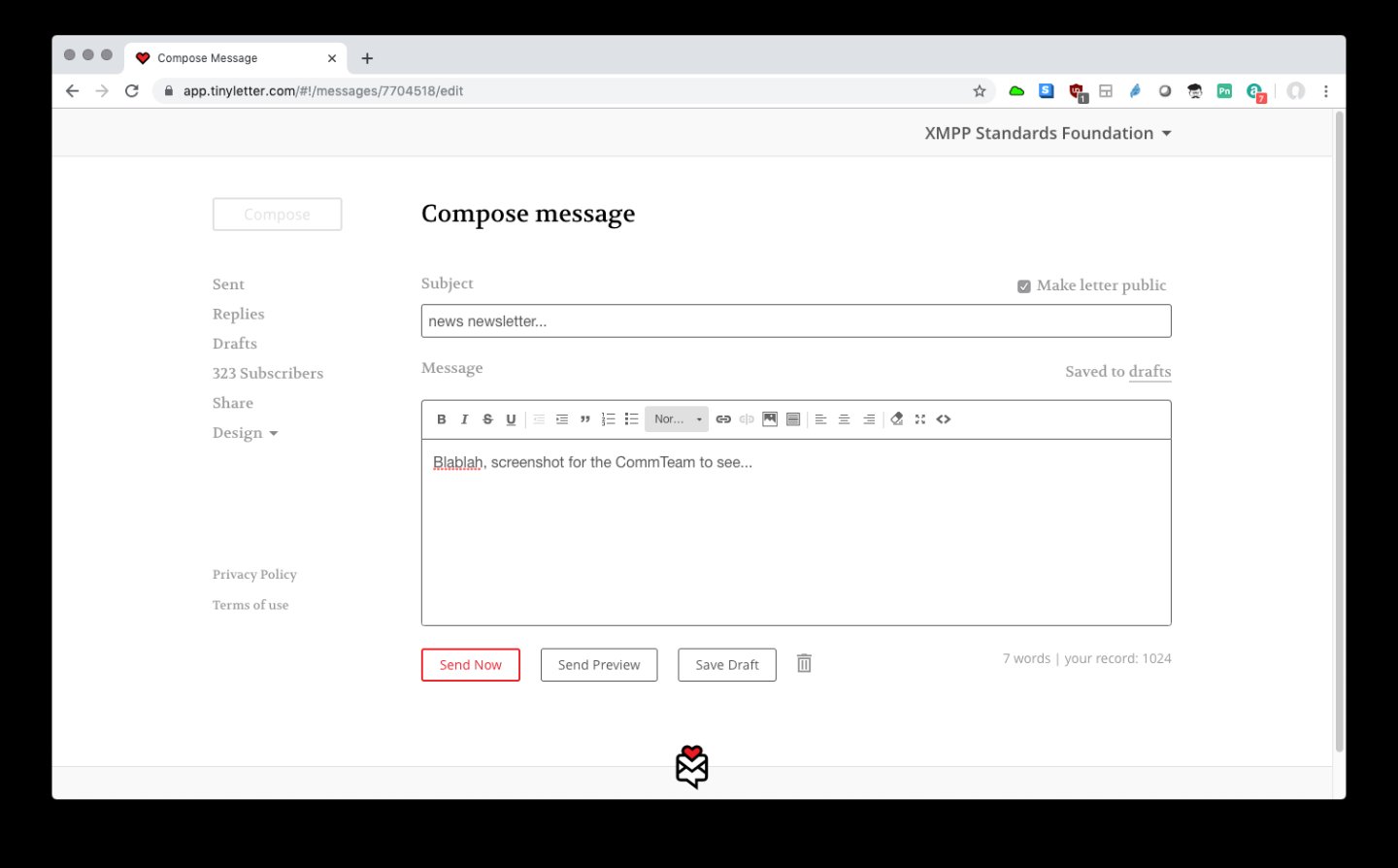Align text left
Viewport: 1398px width, 868px height.
click(821, 419)
